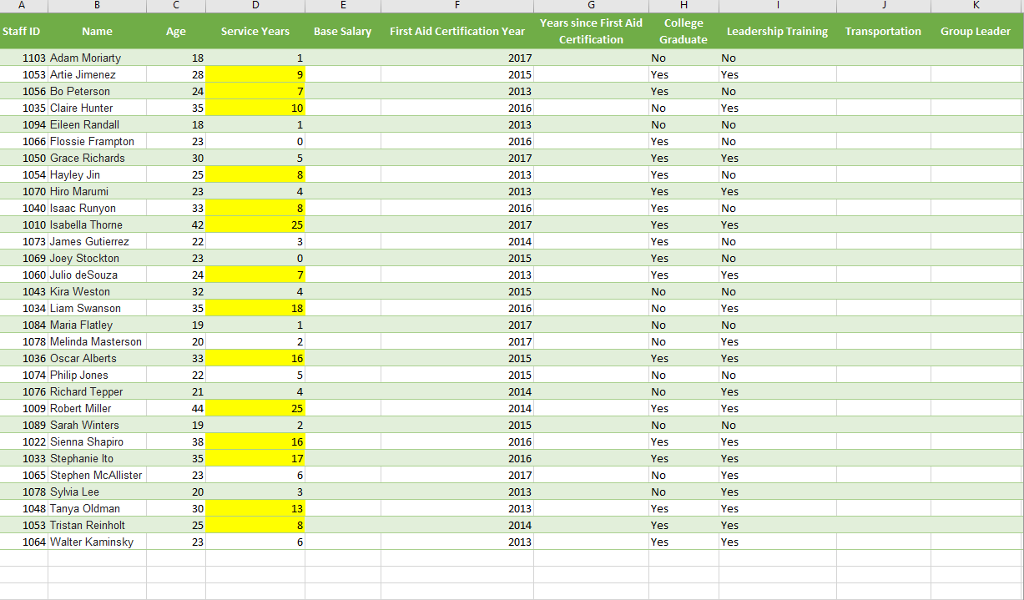Select the cell with Eileen Randall

pyautogui.click(x=97, y=125)
